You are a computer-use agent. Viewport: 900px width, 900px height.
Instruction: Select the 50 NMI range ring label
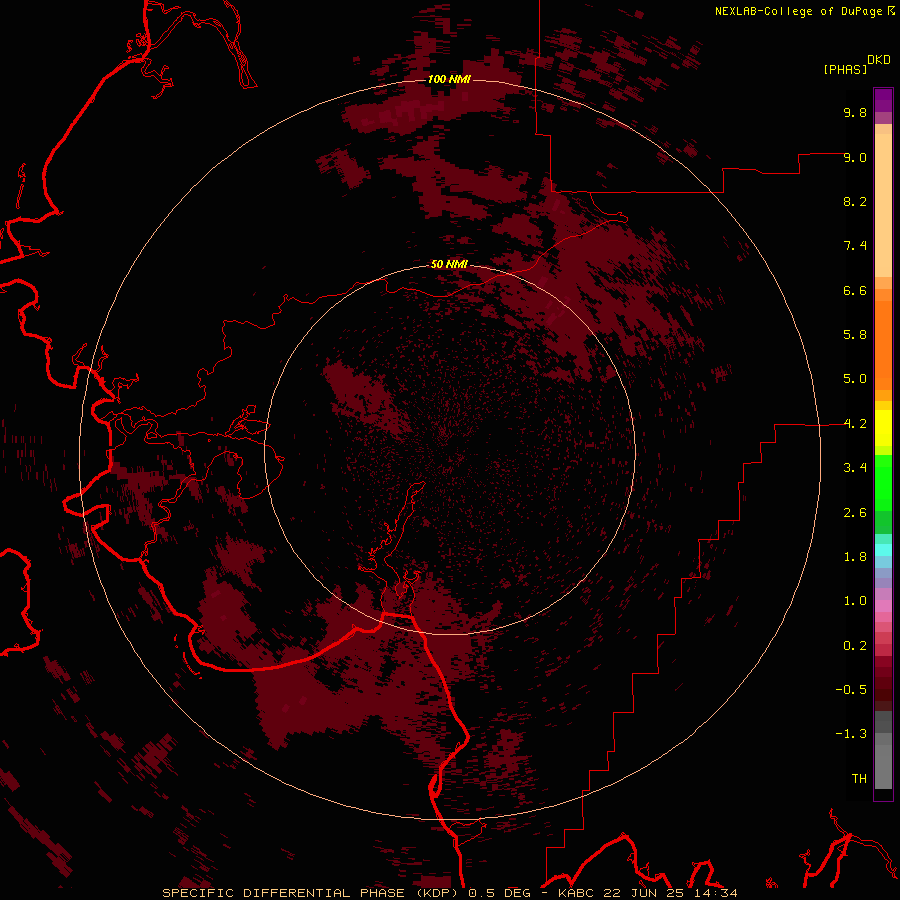[449, 264]
